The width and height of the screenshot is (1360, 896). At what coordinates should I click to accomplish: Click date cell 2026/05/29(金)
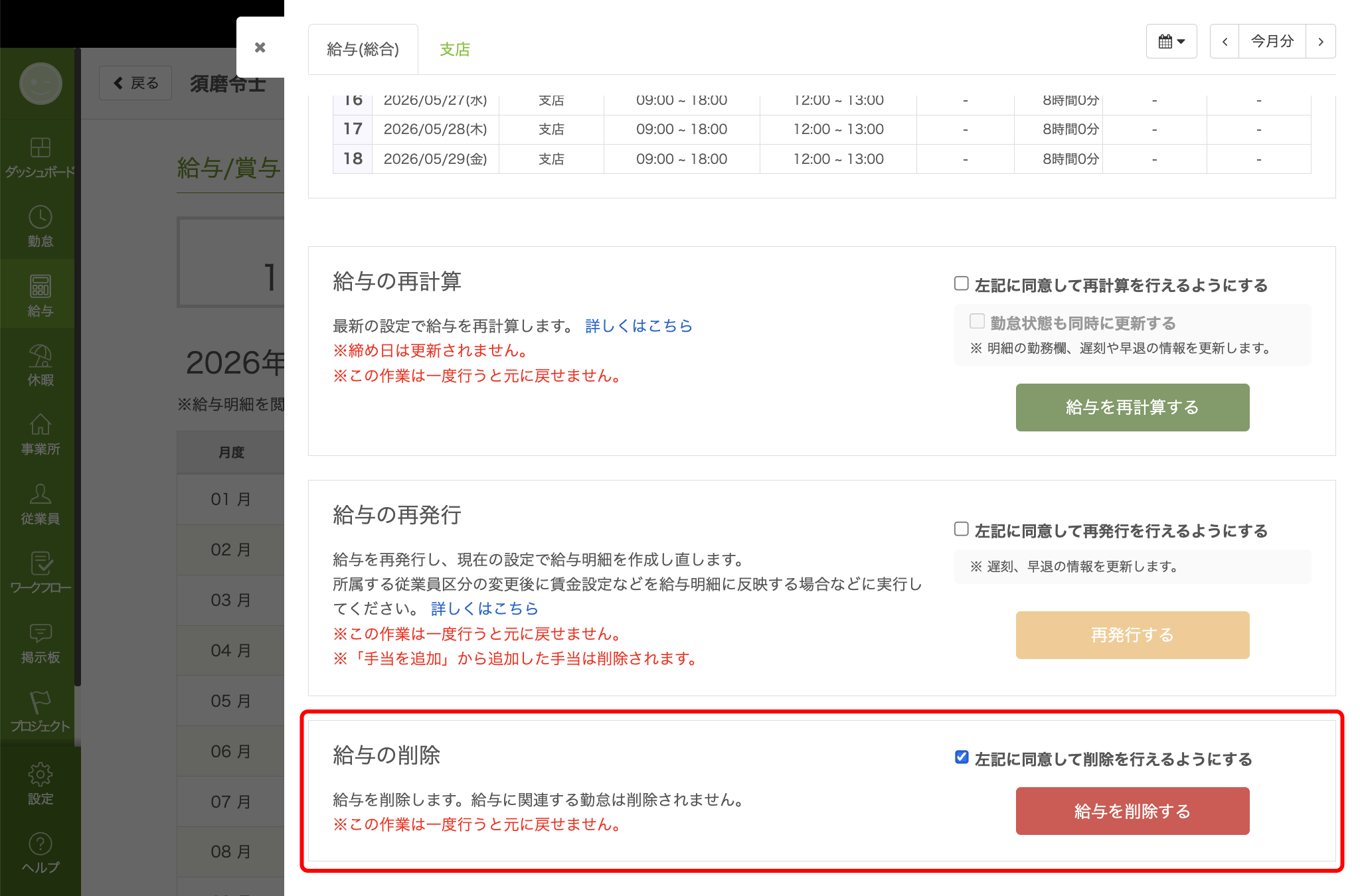[x=436, y=159]
